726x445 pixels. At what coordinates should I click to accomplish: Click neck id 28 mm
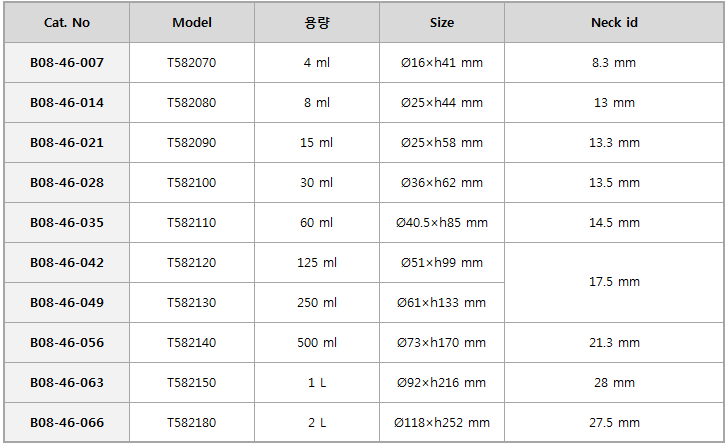(614, 382)
